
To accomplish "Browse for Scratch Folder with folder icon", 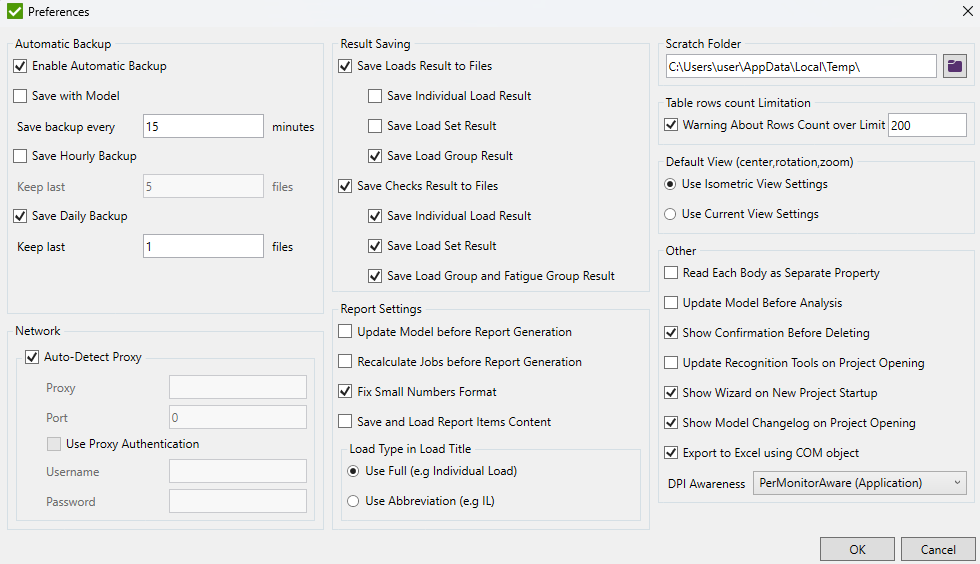I will tap(954, 66).
